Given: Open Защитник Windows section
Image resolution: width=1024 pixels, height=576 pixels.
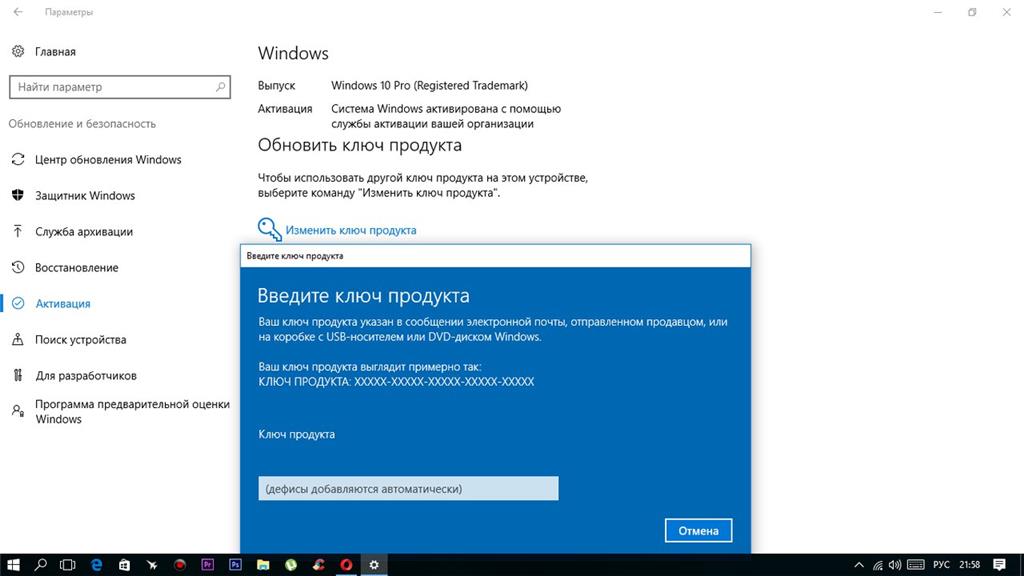Looking at the screenshot, I should click(85, 195).
